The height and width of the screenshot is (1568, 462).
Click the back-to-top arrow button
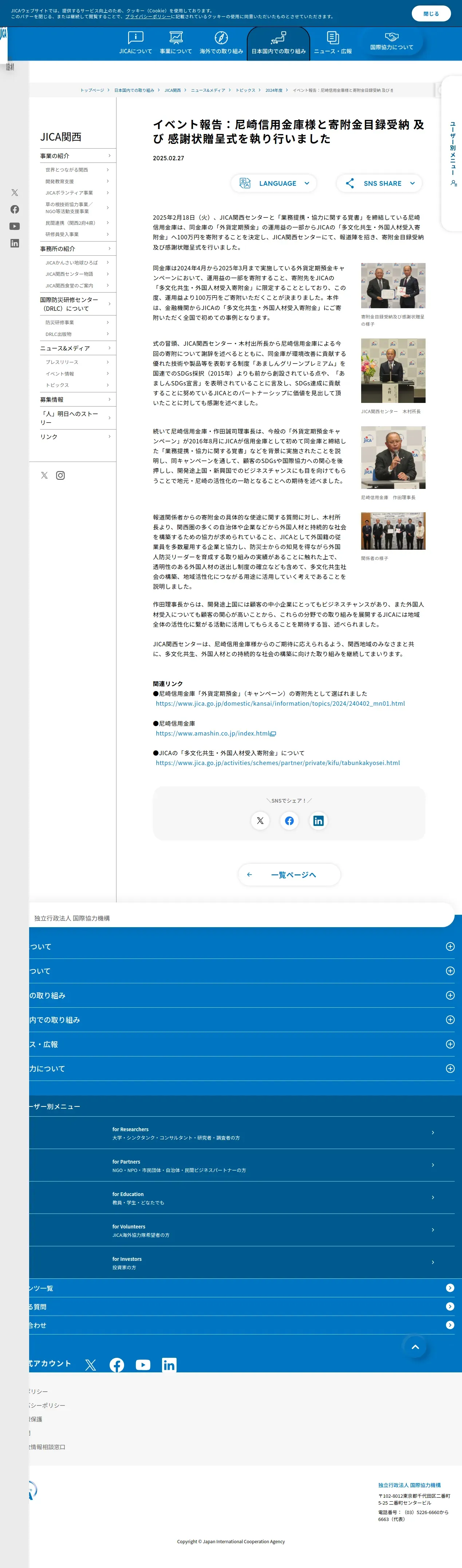coord(415,1346)
